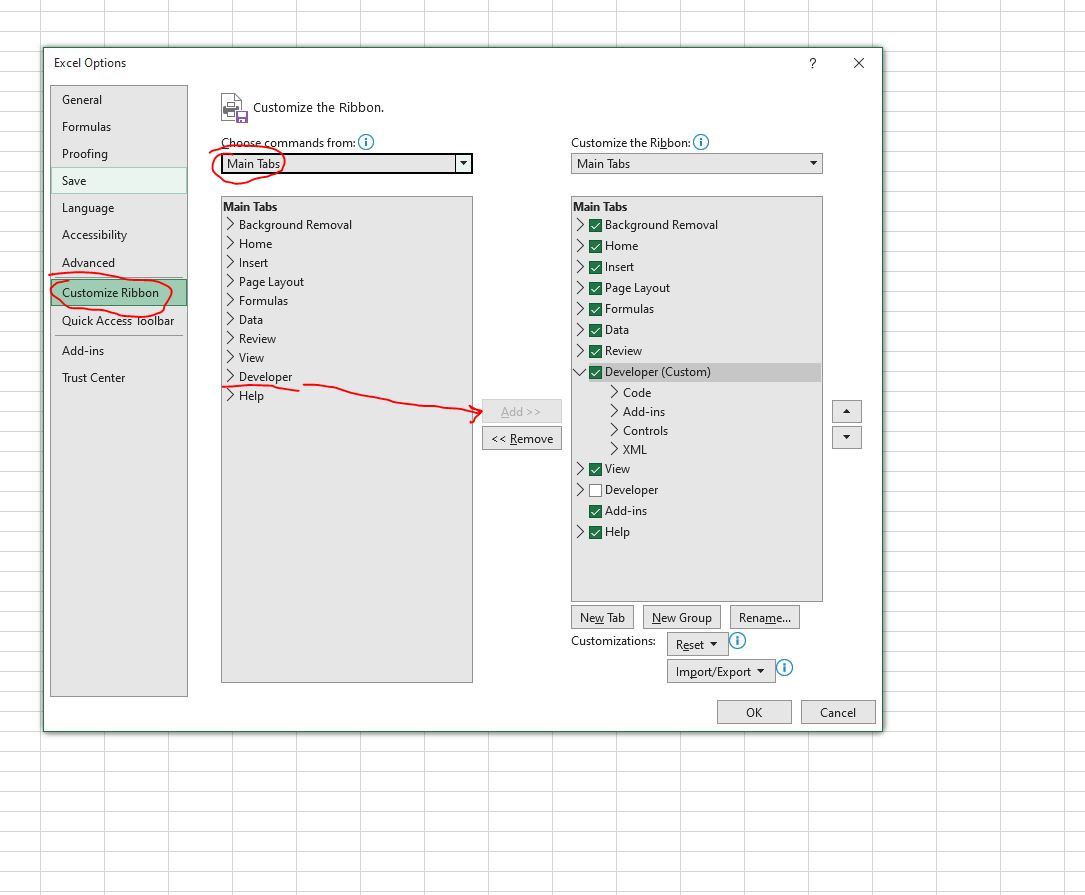Screen dimensions: 1085x895
Task: Toggle the View tab checkbox
Action: click(x=595, y=469)
